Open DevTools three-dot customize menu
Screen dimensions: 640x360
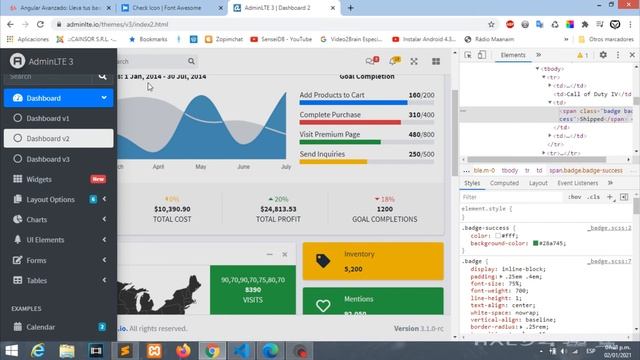tap(618, 55)
